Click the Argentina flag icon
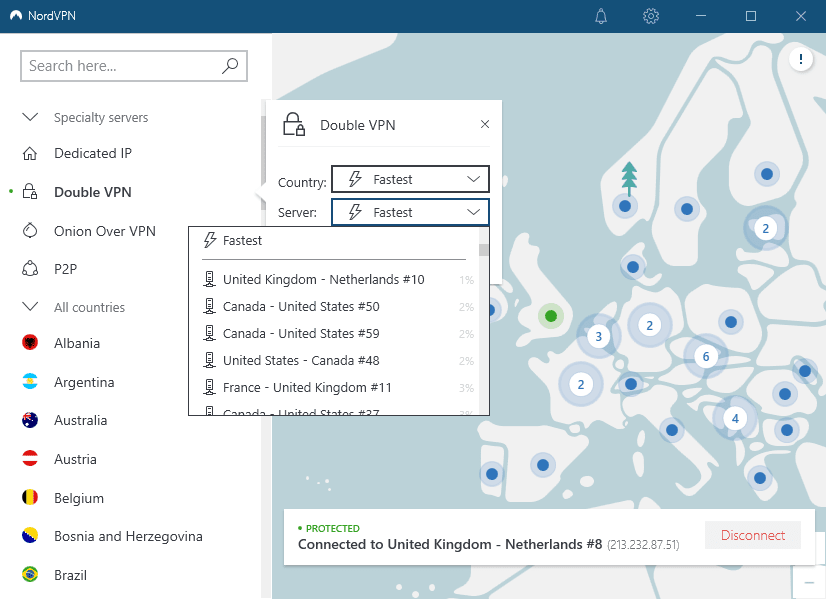The image size is (826, 599). point(30,381)
